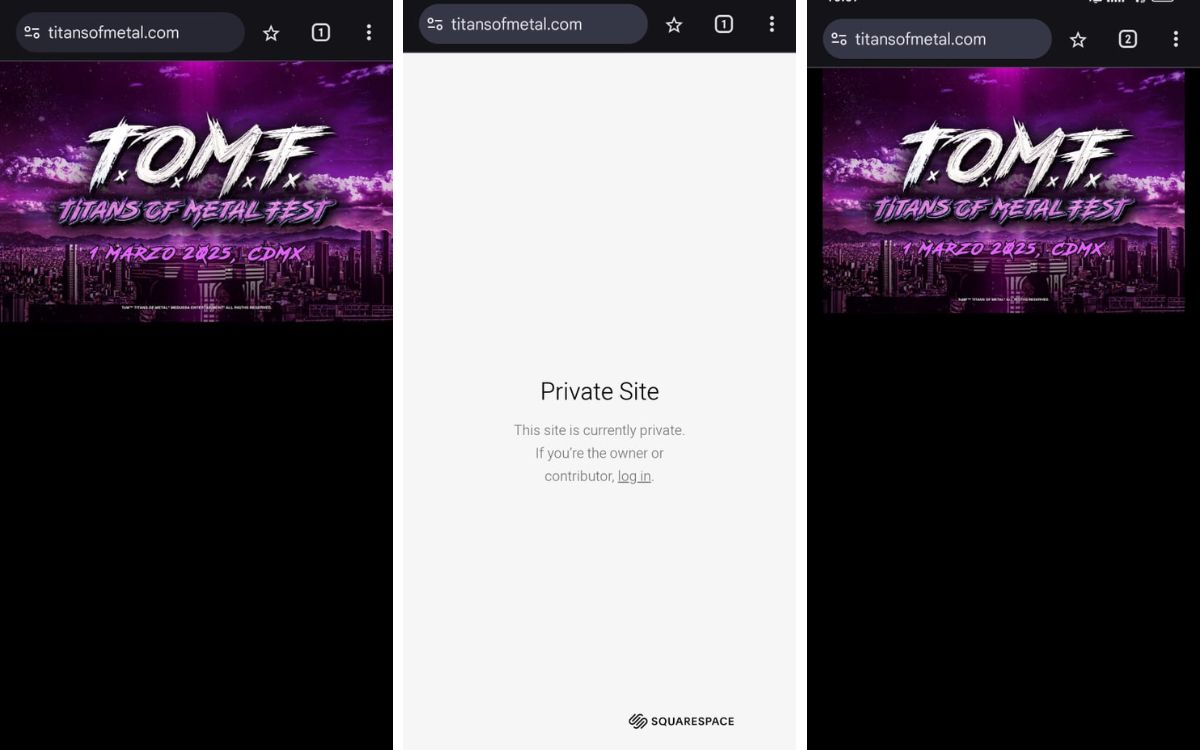The width and height of the screenshot is (1200, 750).
Task: Click the Squarespace logo at the page footer
Action: click(x=681, y=721)
